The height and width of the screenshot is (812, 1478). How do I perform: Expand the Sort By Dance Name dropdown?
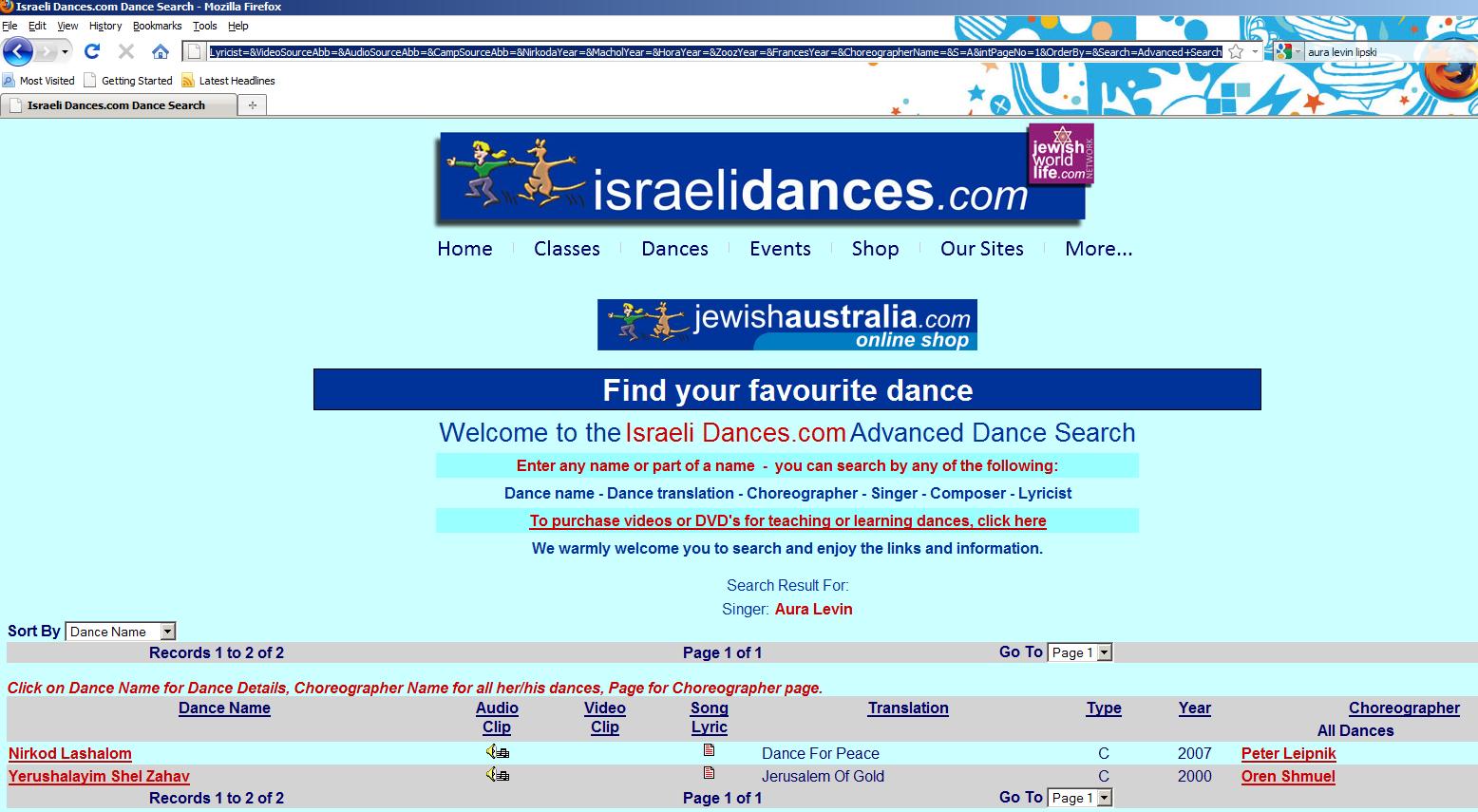pos(121,632)
